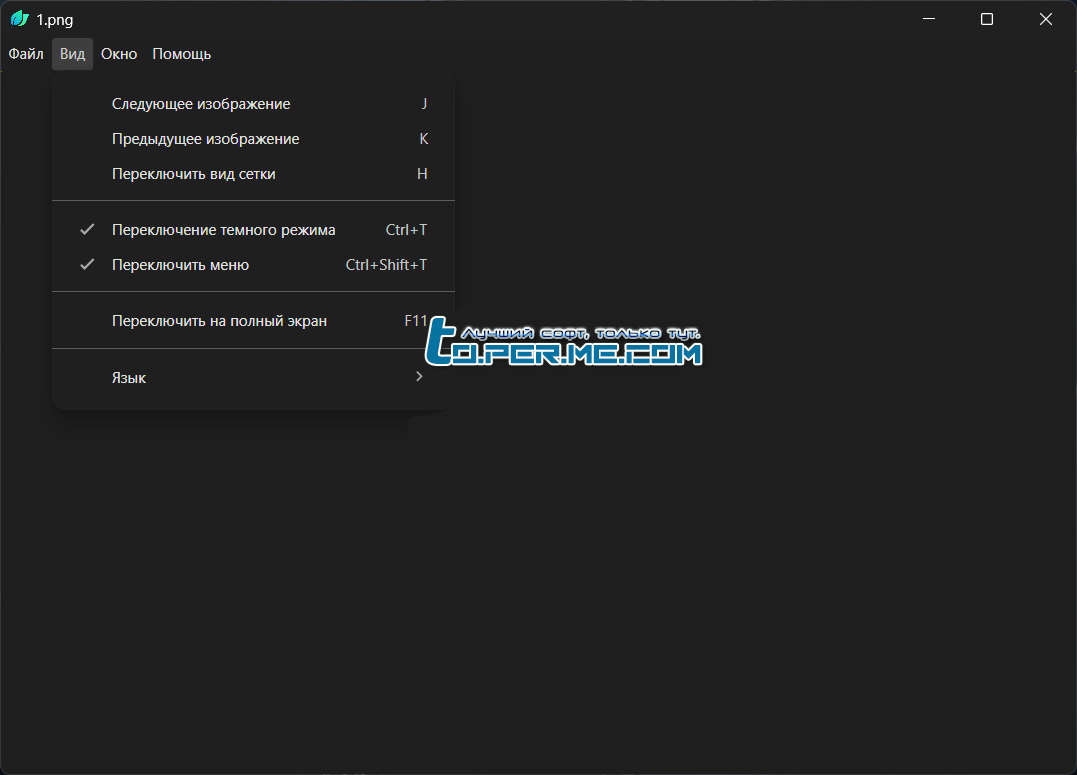
Task: Open the Окно menu
Action: pos(119,54)
